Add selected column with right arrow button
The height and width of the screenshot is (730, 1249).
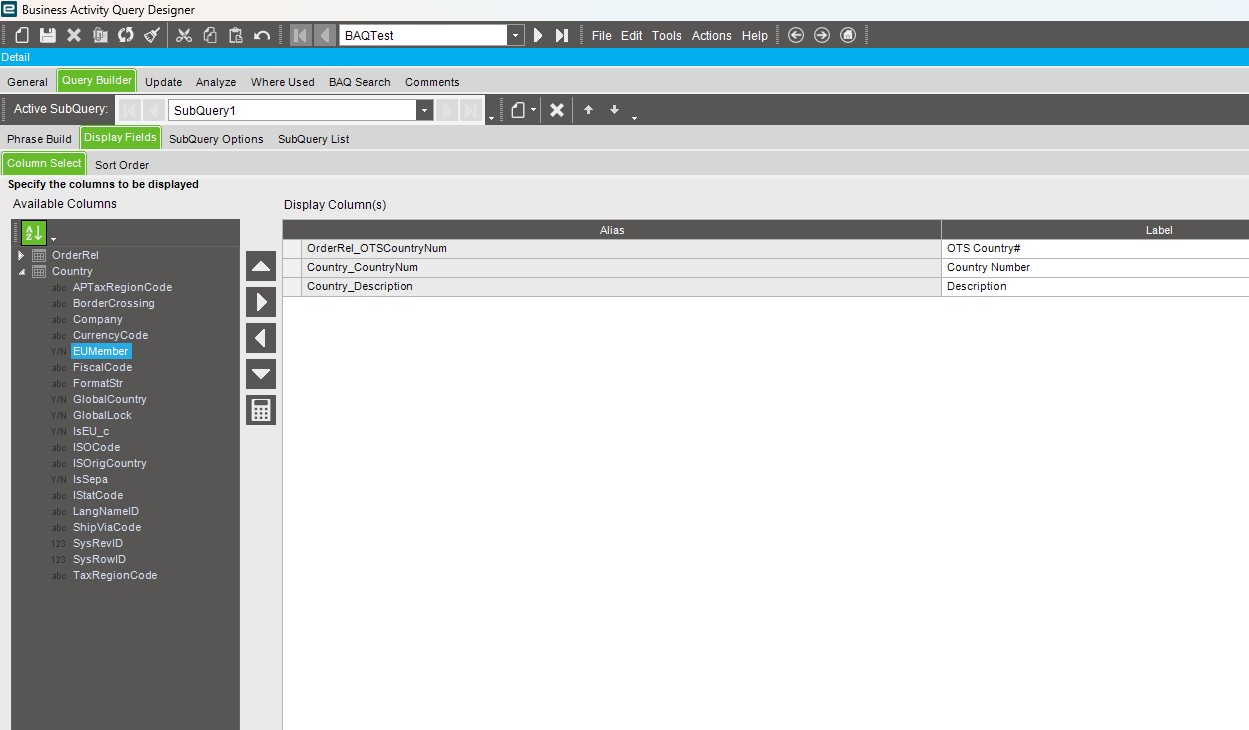(261, 302)
